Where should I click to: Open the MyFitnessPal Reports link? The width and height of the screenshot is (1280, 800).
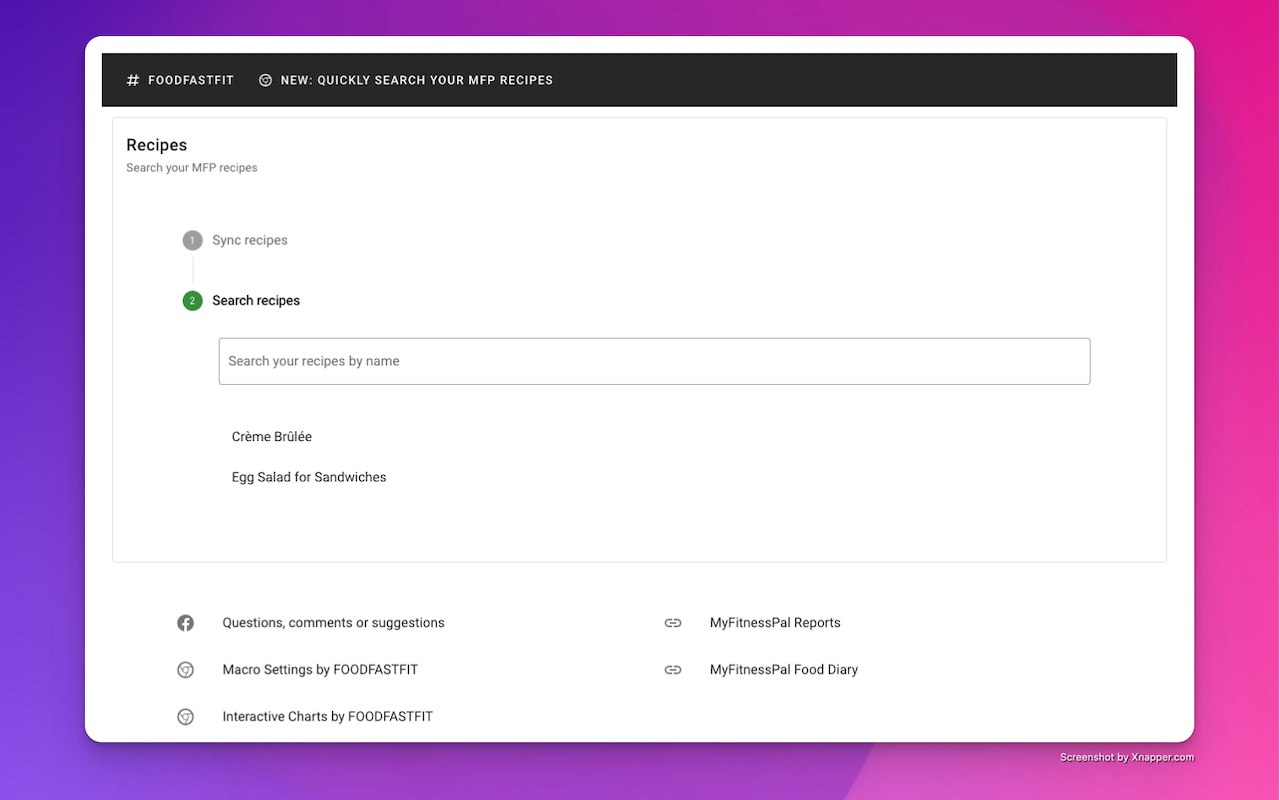[x=775, y=623]
